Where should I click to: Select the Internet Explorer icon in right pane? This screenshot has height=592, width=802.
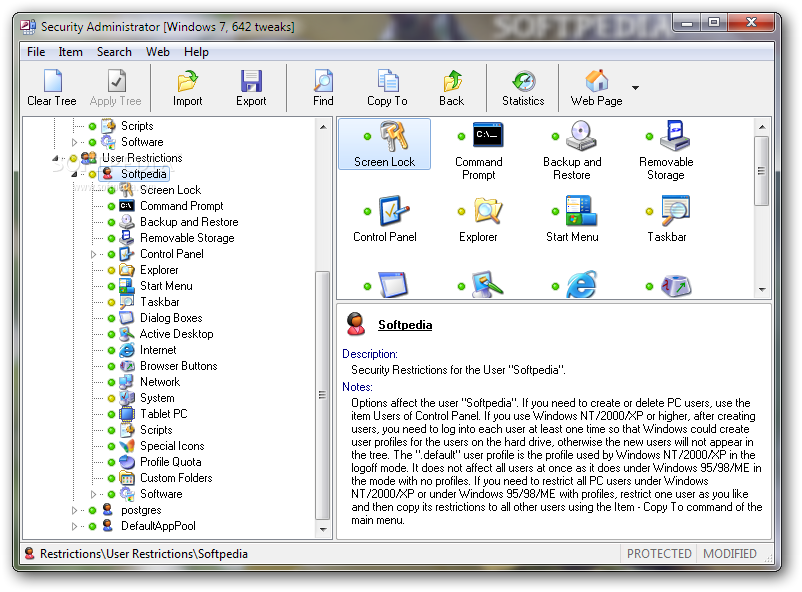(581, 284)
